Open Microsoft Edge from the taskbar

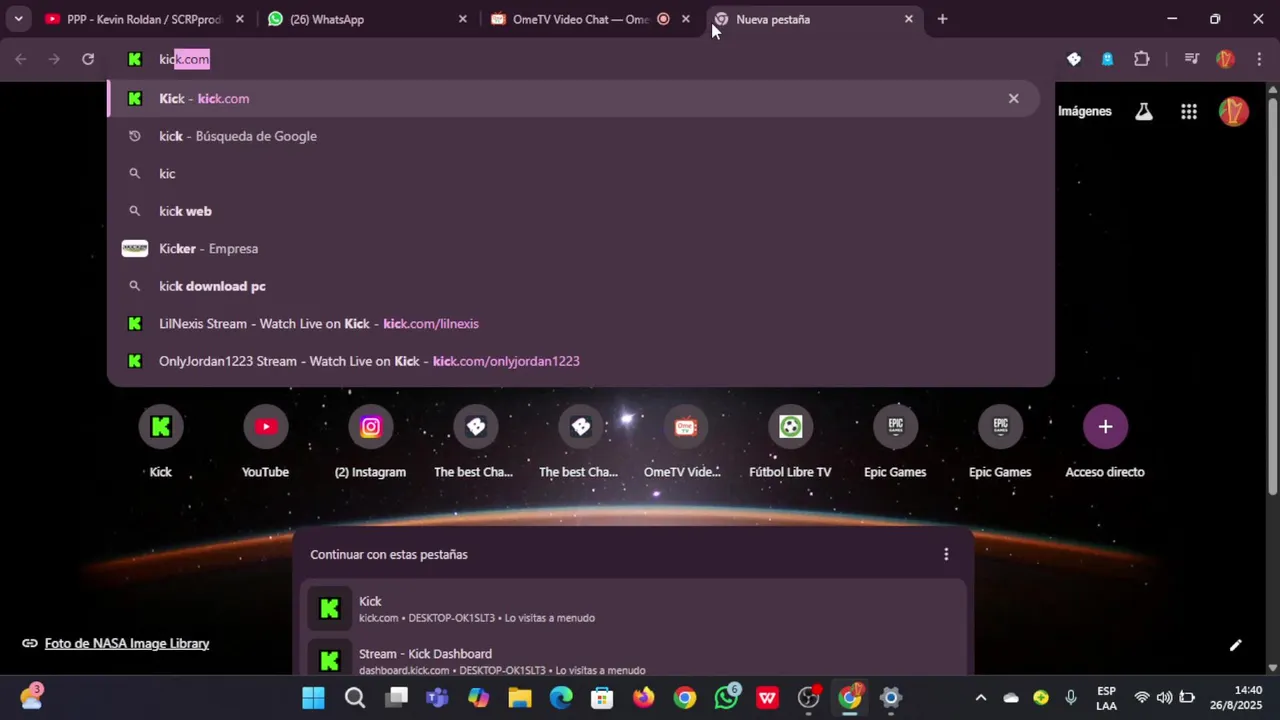561,697
